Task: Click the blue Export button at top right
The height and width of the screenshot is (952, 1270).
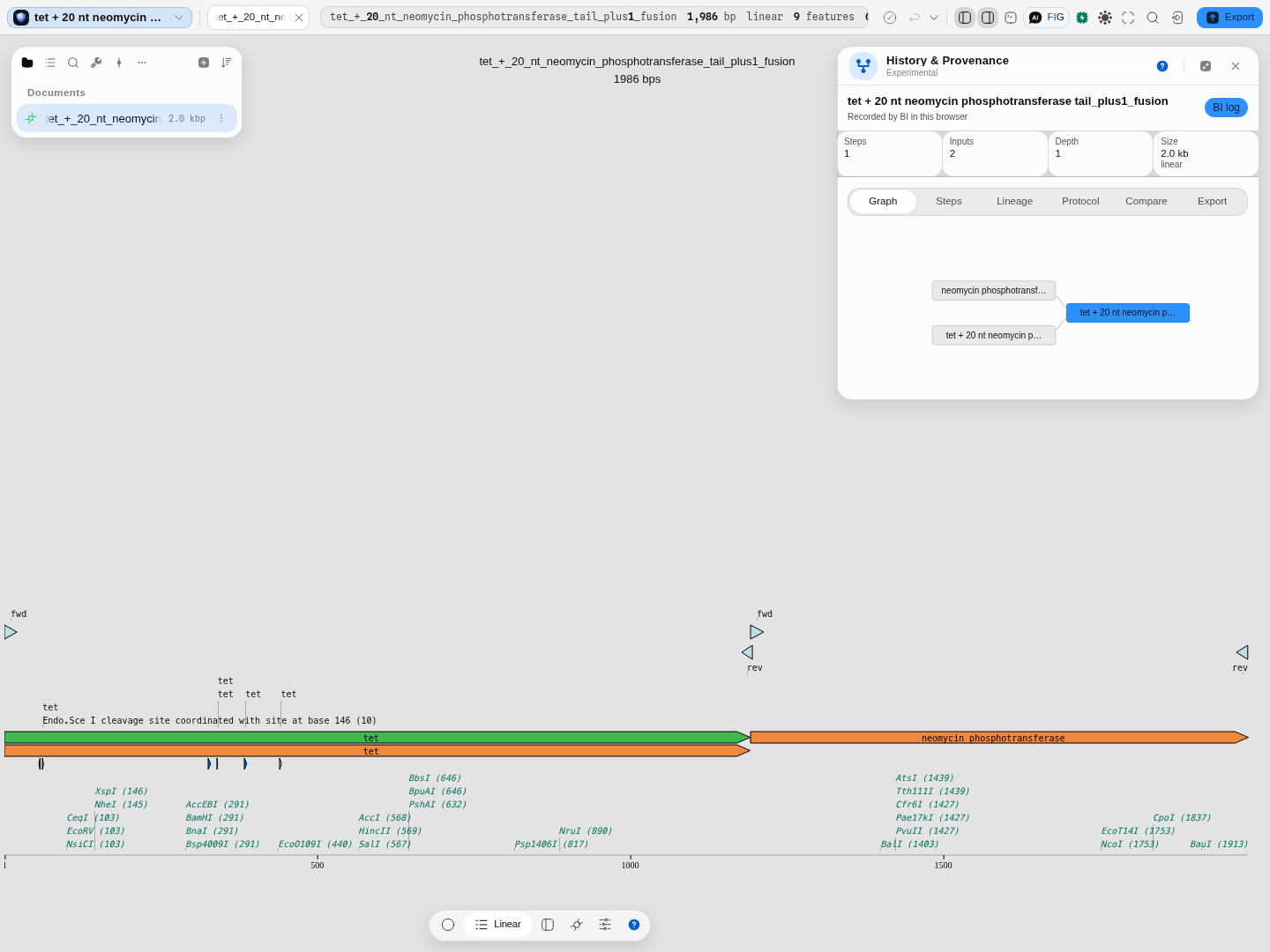Action: tap(1229, 18)
